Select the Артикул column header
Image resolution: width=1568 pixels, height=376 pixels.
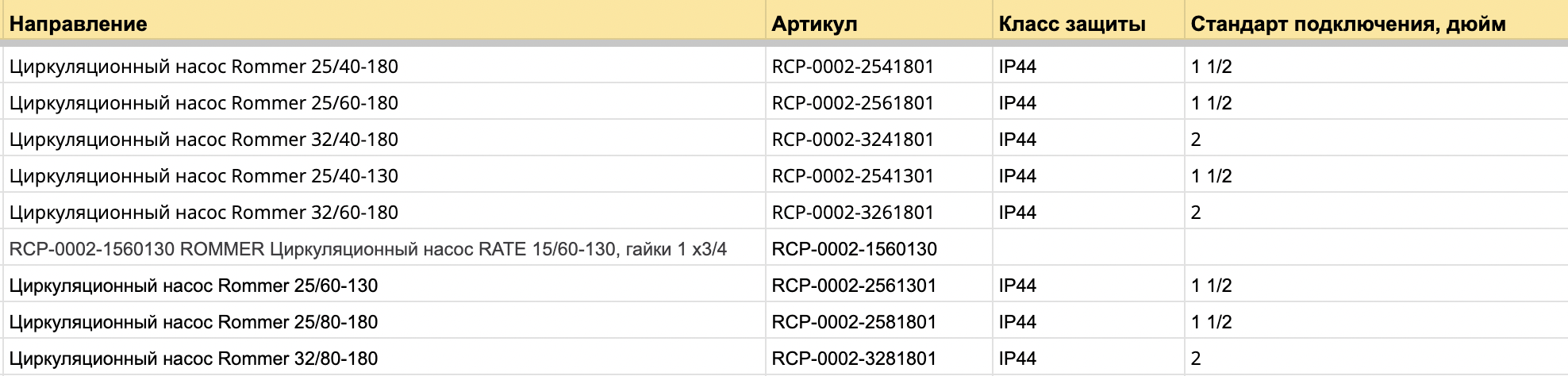[879, 23]
